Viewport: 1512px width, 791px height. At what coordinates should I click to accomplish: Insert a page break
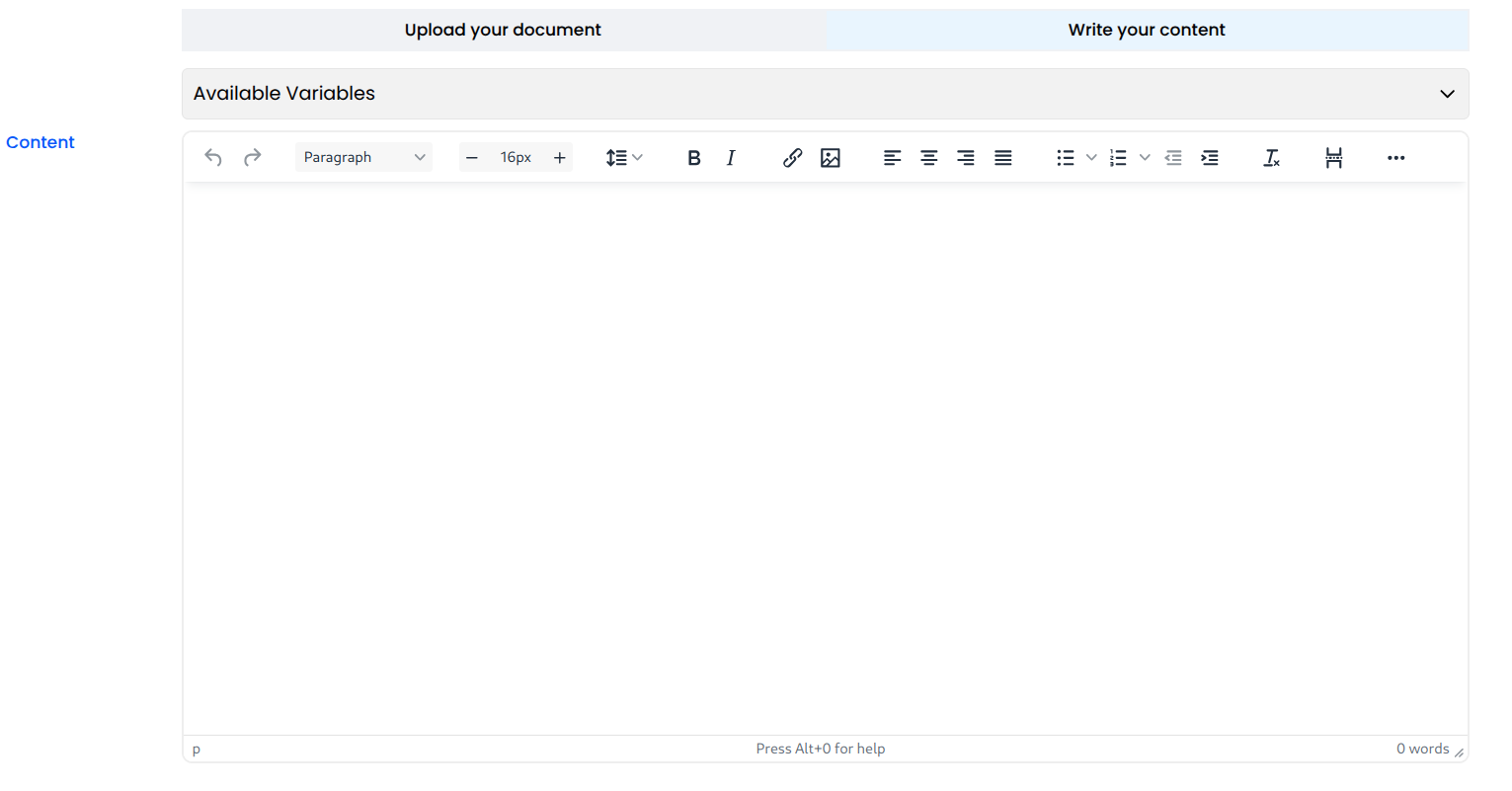(x=1333, y=157)
